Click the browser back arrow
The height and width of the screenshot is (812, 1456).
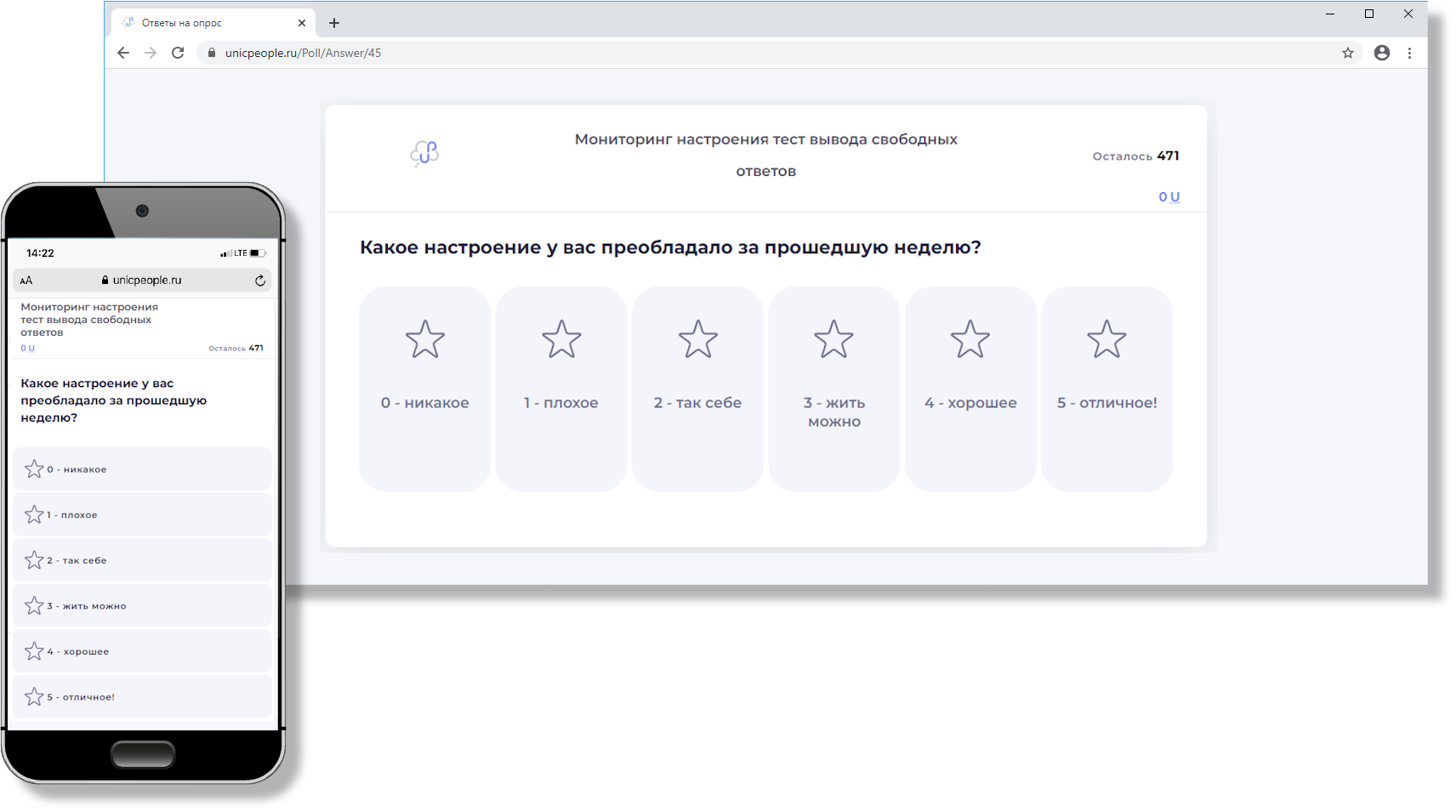coord(123,53)
